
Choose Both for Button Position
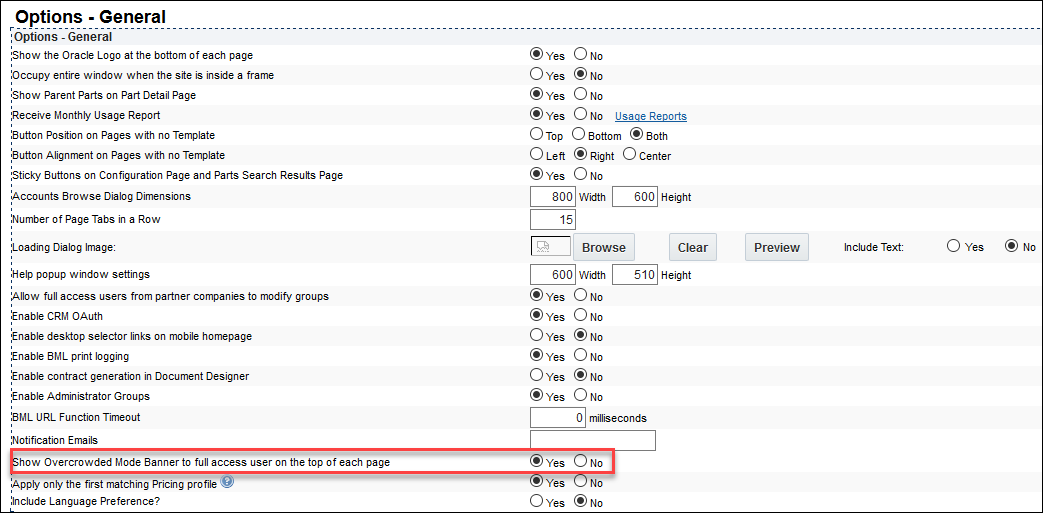pyautogui.click(x=636, y=134)
